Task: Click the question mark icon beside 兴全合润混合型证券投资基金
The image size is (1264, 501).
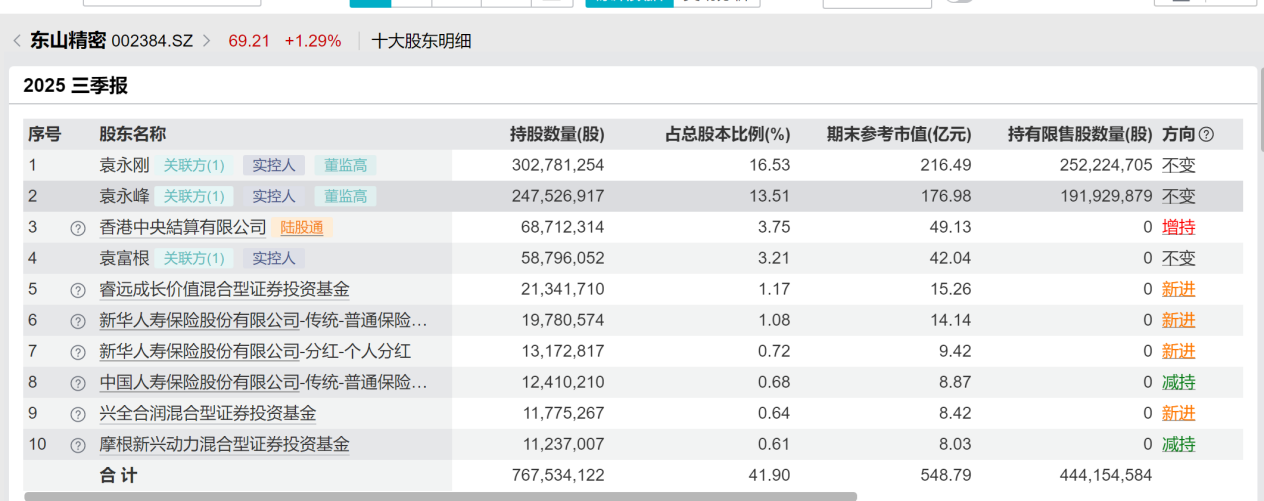Action: pyautogui.click(x=78, y=414)
